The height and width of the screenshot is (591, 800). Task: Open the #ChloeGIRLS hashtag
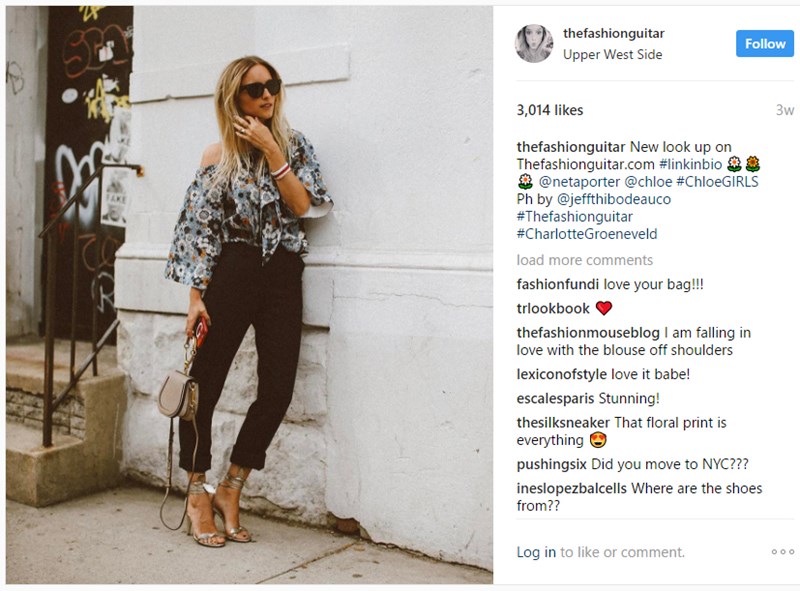coord(717,182)
